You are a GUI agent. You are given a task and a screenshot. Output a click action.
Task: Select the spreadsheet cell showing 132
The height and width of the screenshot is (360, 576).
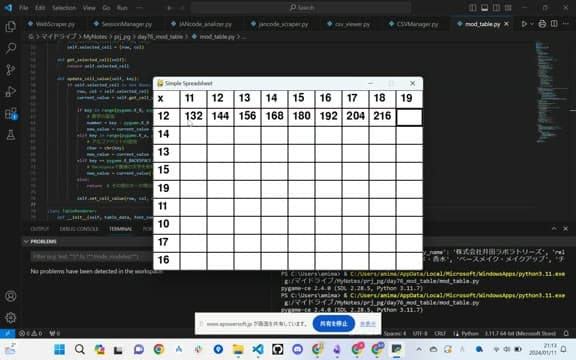[x=193, y=117]
